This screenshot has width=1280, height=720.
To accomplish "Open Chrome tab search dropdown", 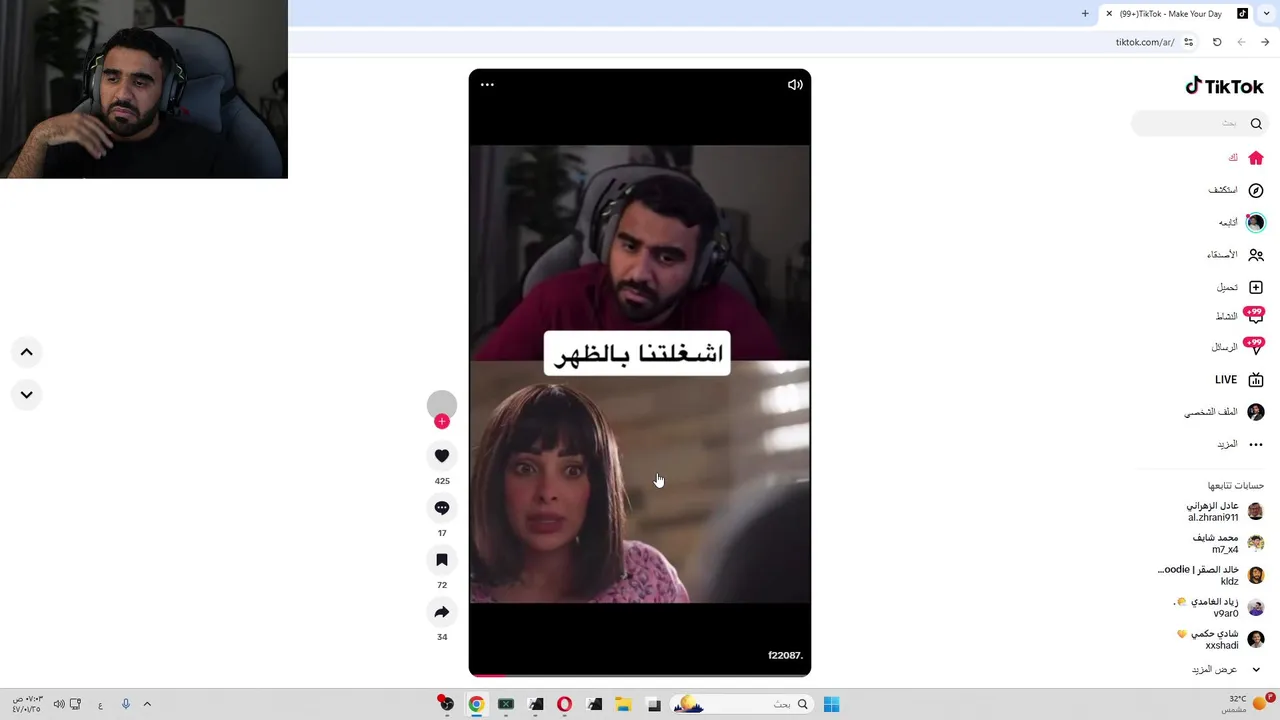I will pos(1266,14).
